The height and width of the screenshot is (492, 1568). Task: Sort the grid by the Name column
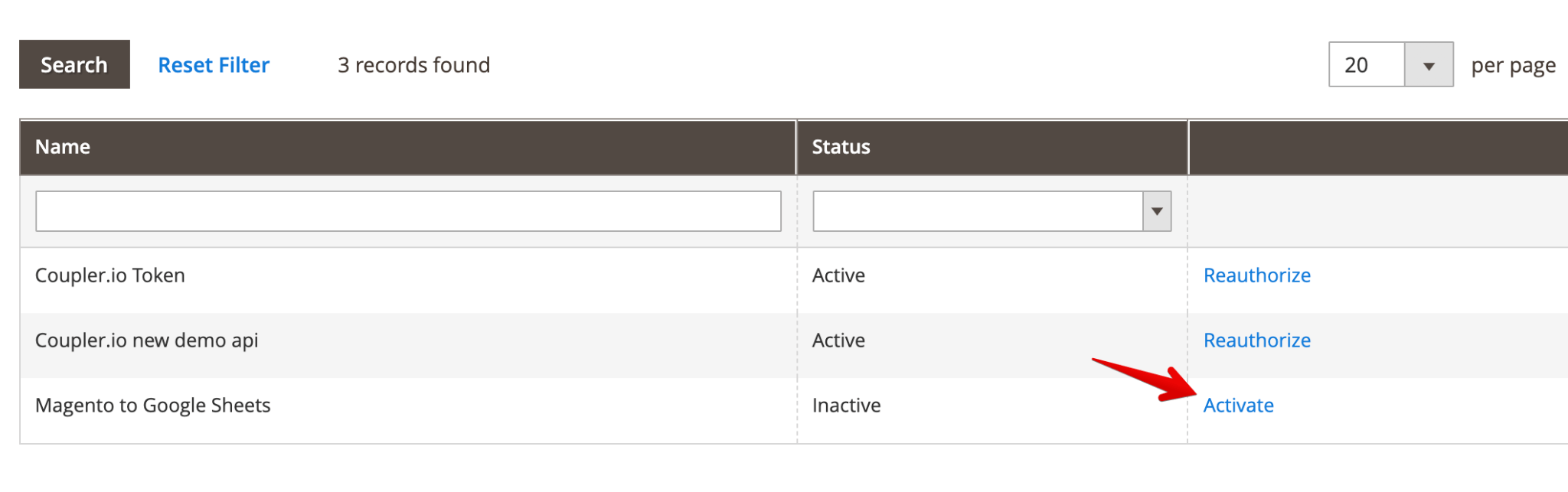pos(63,146)
